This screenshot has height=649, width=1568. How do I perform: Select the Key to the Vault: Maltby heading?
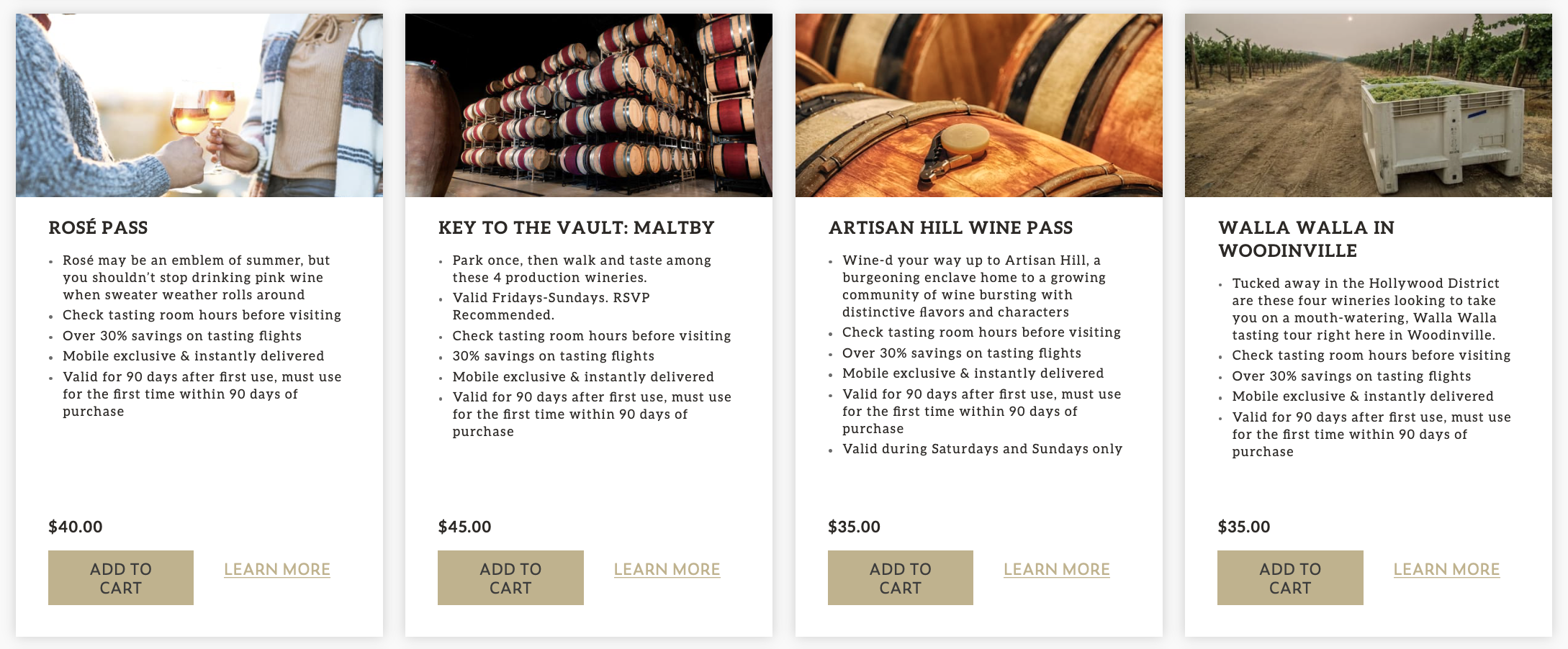coord(576,228)
